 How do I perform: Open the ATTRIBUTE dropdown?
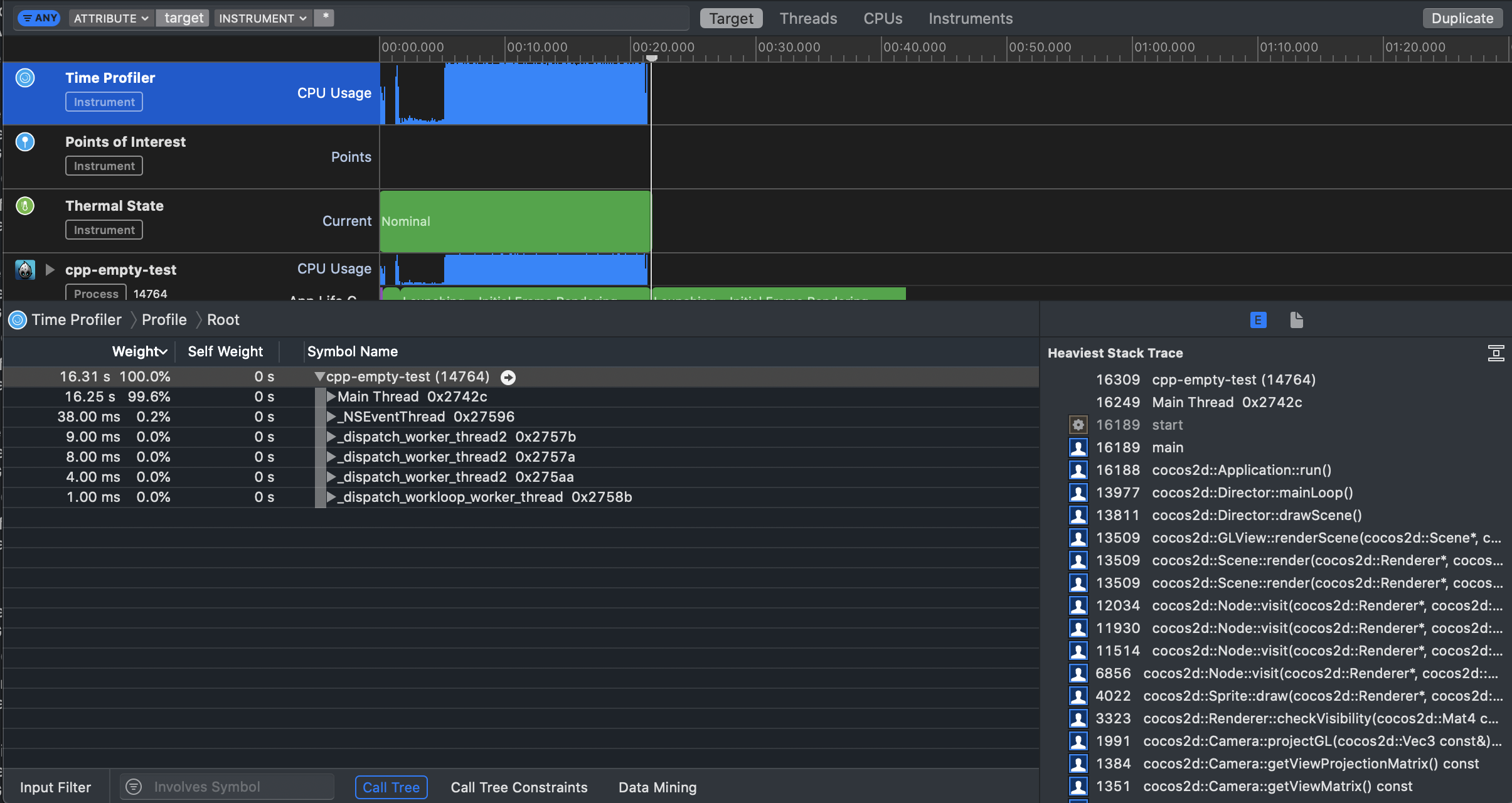(110, 18)
